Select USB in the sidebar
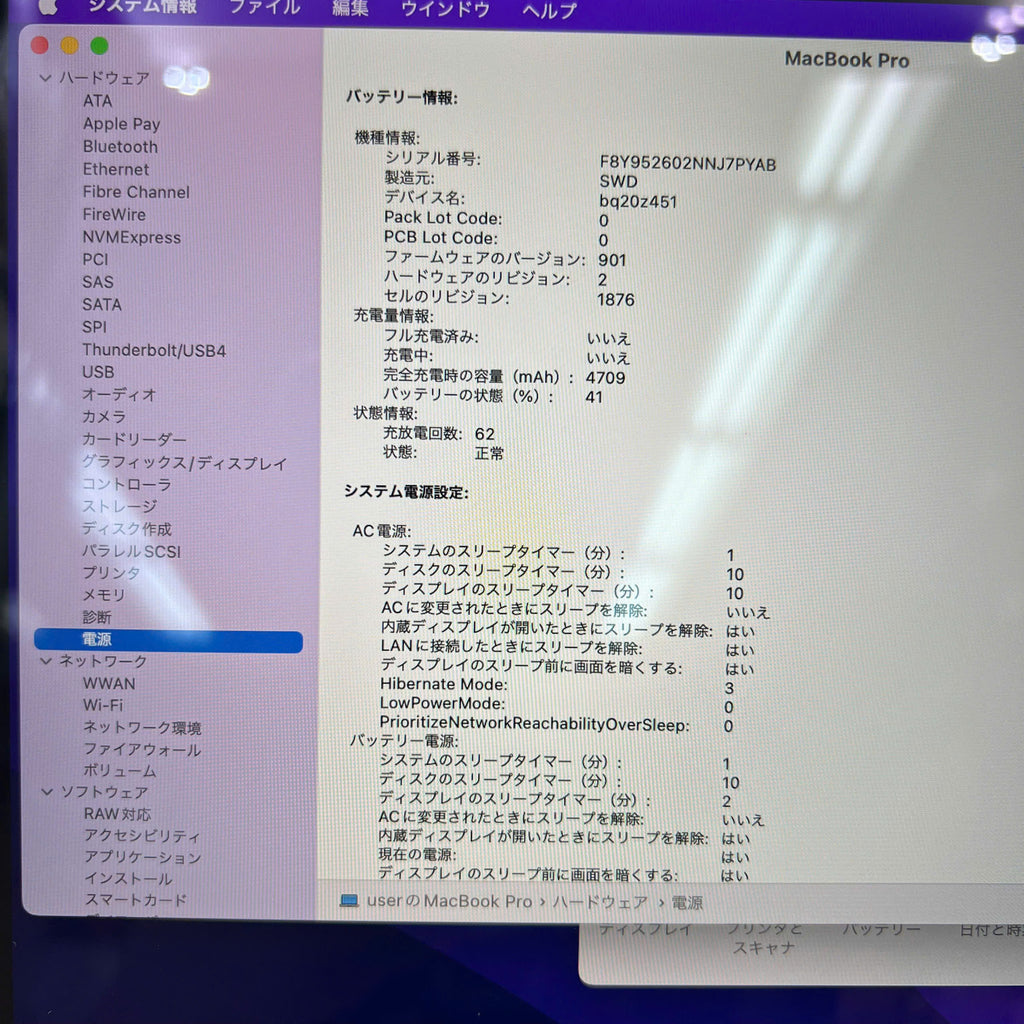Viewport: 1024px width, 1024px height. (98, 372)
